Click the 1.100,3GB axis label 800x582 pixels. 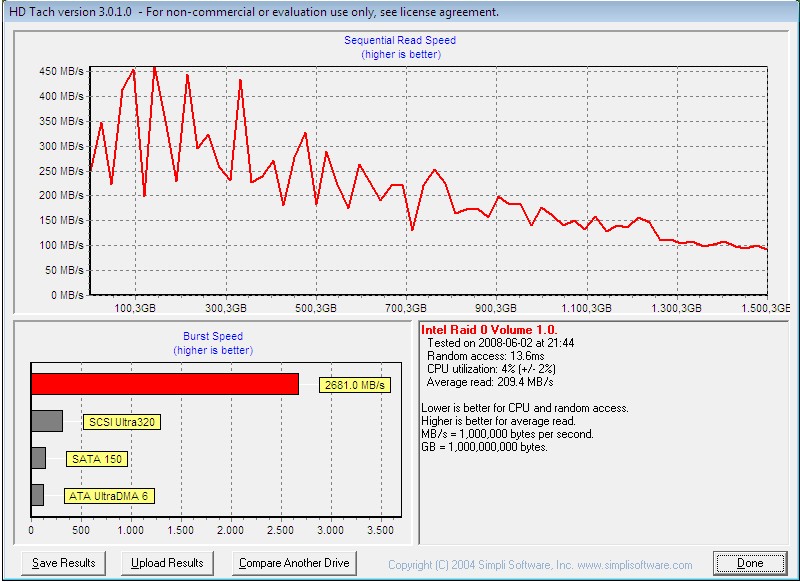pyautogui.click(x=586, y=308)
